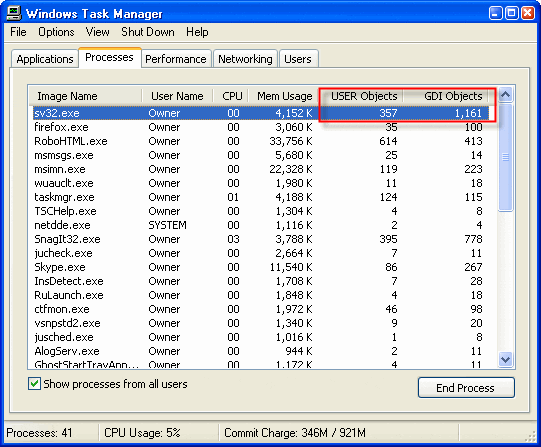Screen dimensions: 541x447
Task: Sort by Mem Usage column header
Action: point(284,96)
